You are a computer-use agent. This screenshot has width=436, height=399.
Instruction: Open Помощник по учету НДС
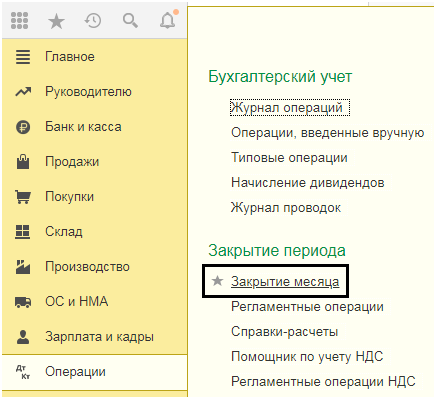pos(307,357)
